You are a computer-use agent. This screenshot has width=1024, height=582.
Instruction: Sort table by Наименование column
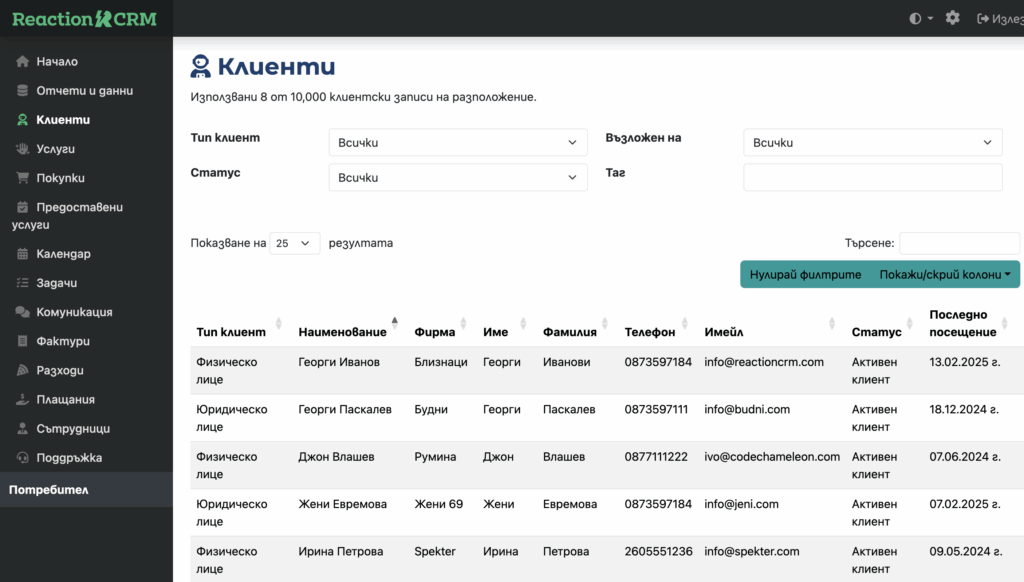pyautogui.click(x=342, y=332)
